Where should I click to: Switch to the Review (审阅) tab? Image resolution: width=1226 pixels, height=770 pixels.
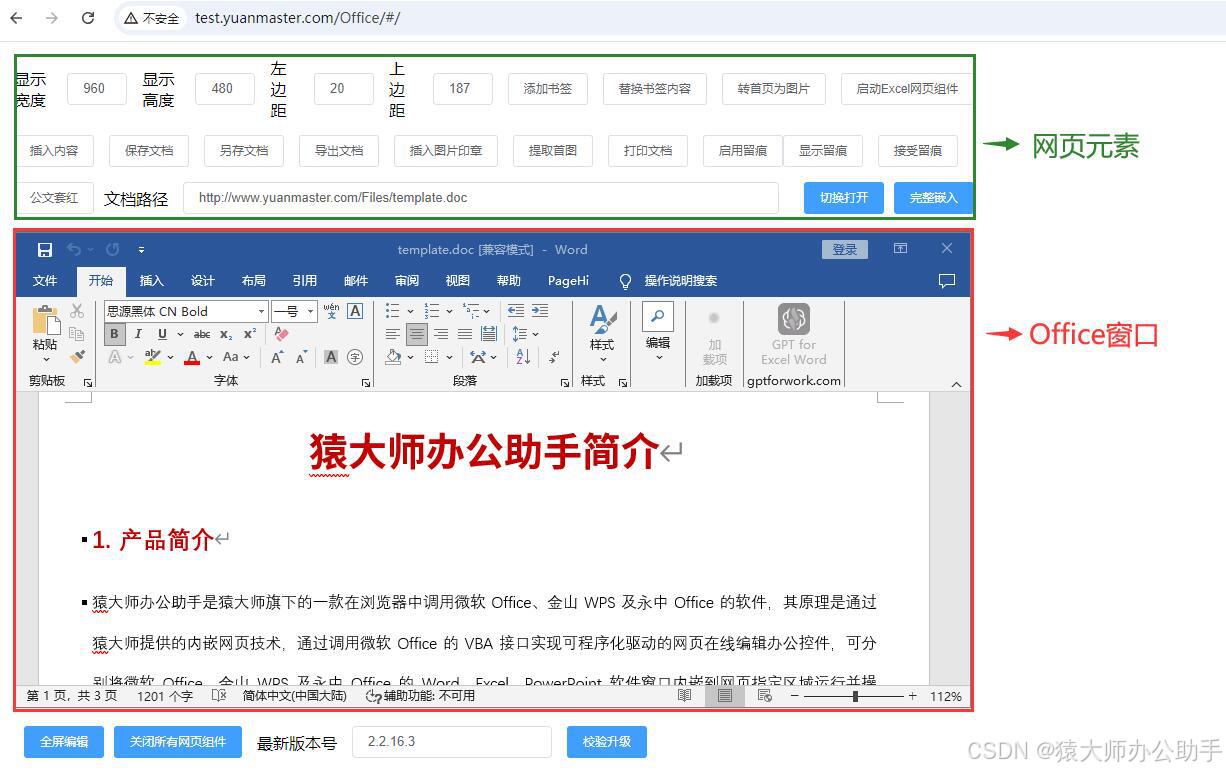[x=407, y=281]
